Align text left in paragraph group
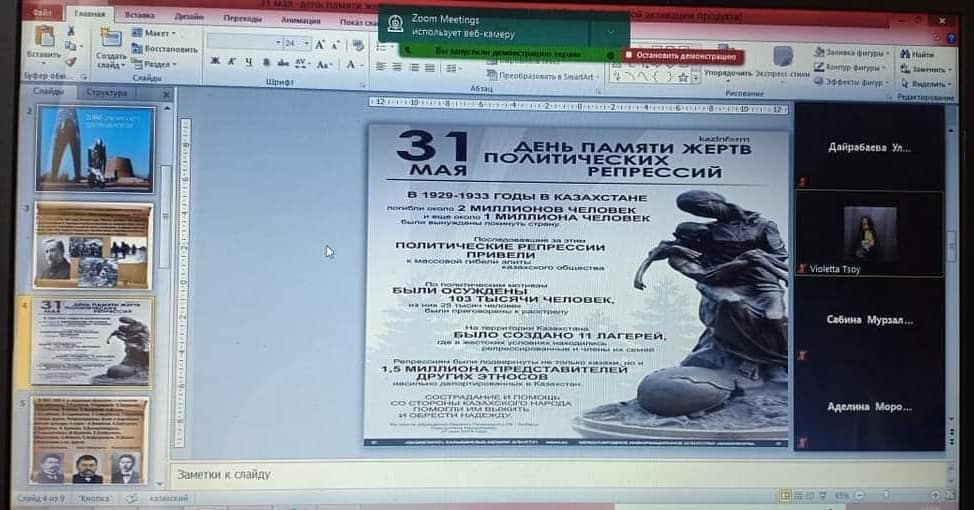This screenshot has width=974, height=510. (x=381, y=67)
